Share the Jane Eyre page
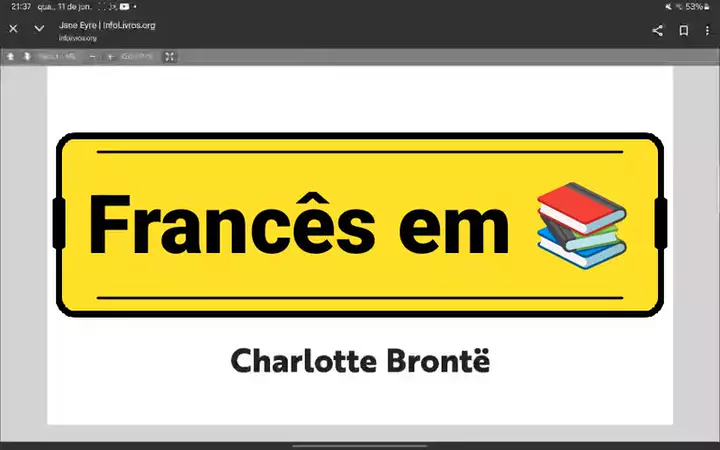720x450 pixels. 657,30
